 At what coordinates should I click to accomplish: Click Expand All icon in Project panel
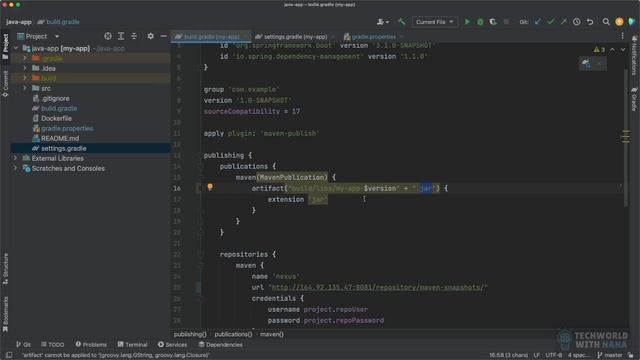point(121,36)
